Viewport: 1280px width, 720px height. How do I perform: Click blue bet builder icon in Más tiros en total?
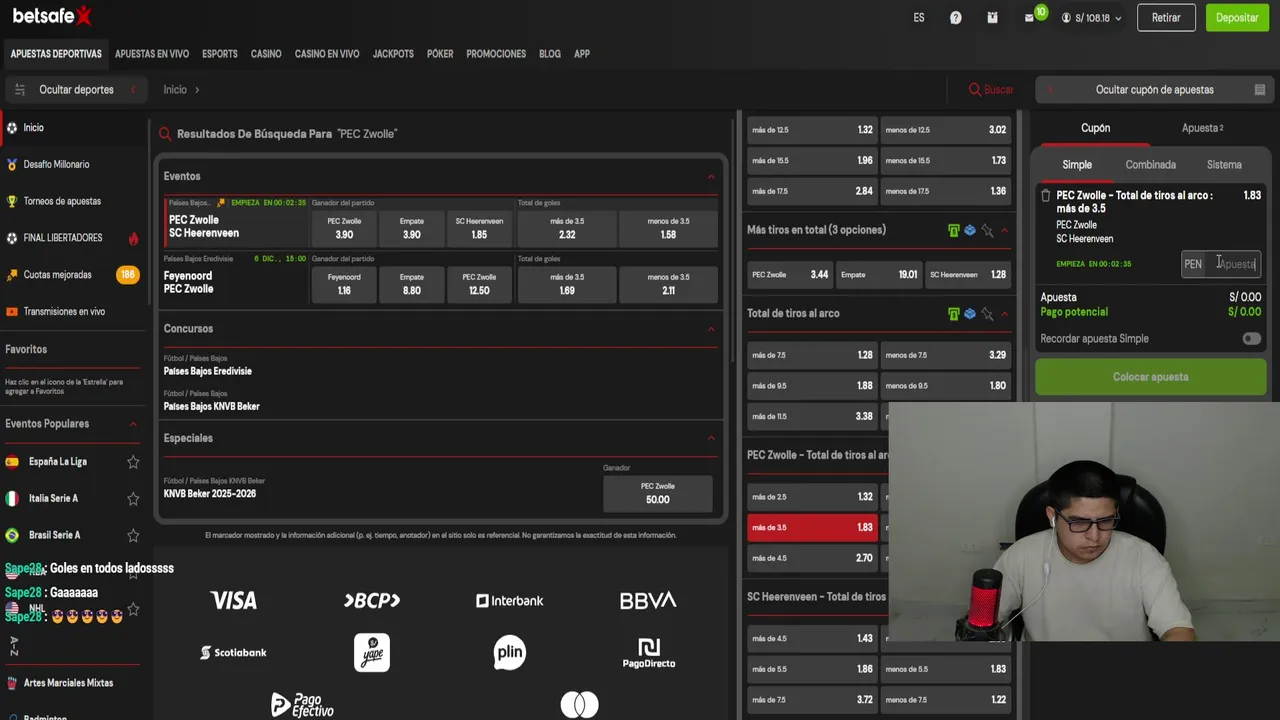(969, 230)
